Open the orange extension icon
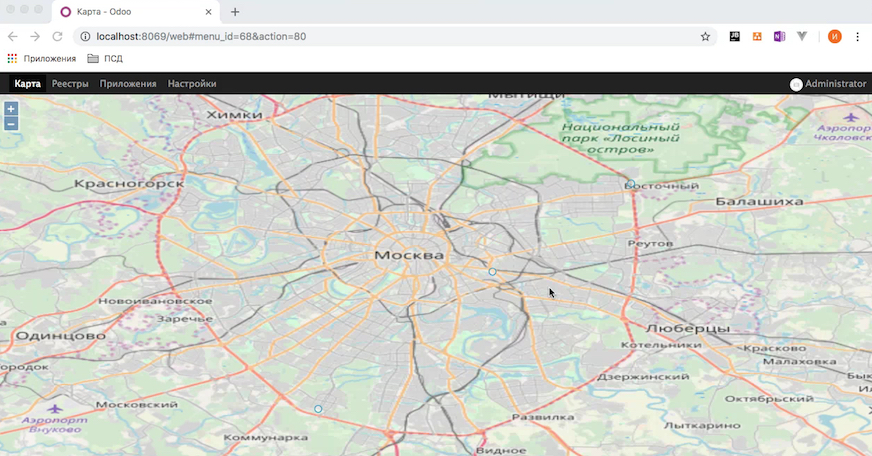This screenshot has width=872, height=456. [x=757, y=36]
